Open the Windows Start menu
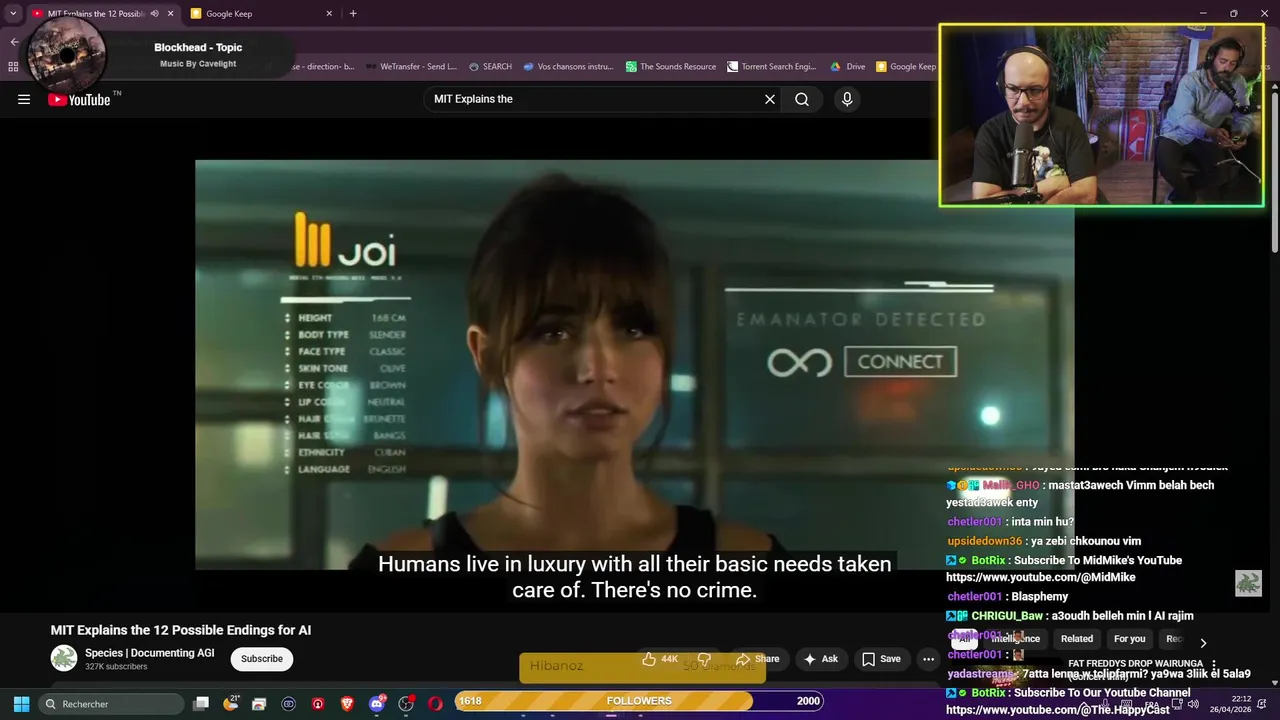Viewport: 1280px width, 720px height. (x=21, y=703)
